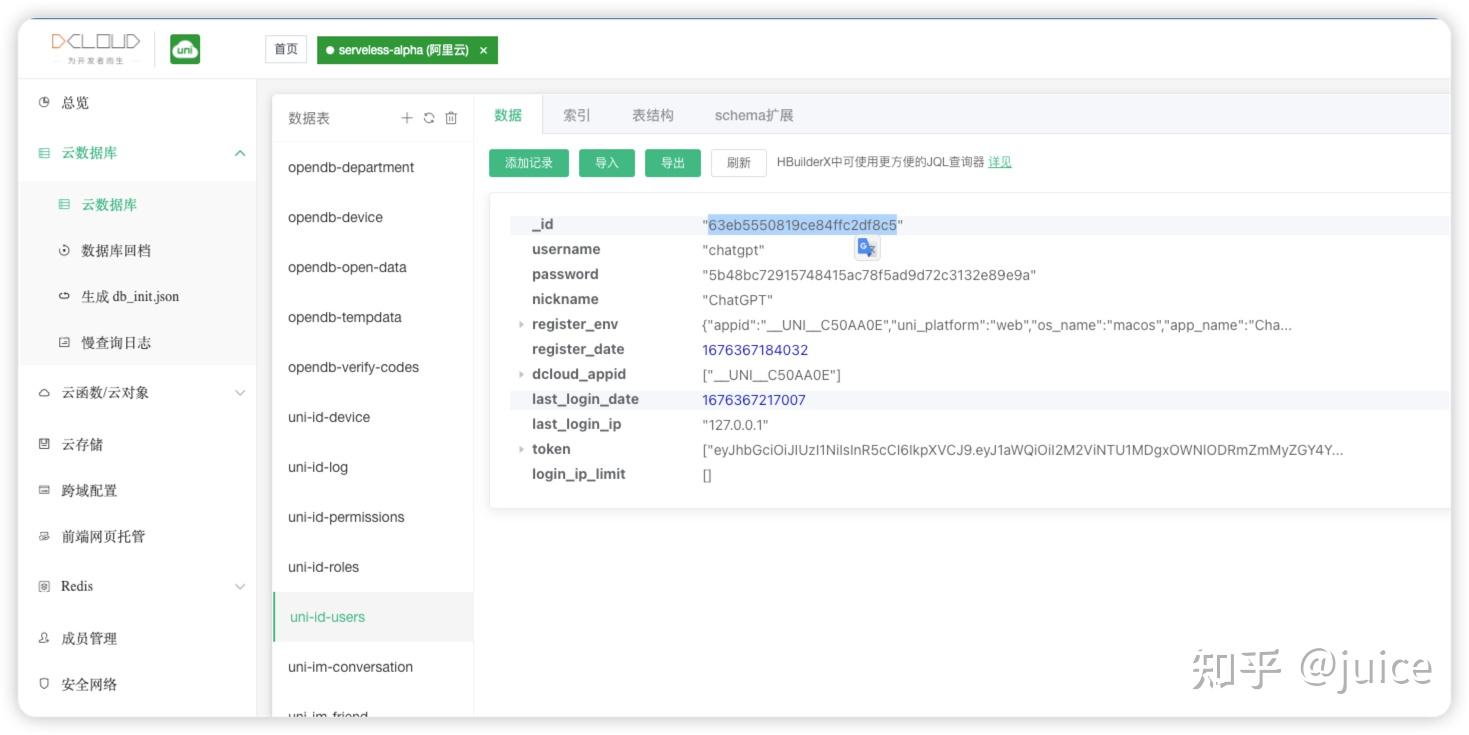The height and width of the screenshot is (735, 1469).
Task: Select the uni-id-device table
Action: (x=373, y=417)
